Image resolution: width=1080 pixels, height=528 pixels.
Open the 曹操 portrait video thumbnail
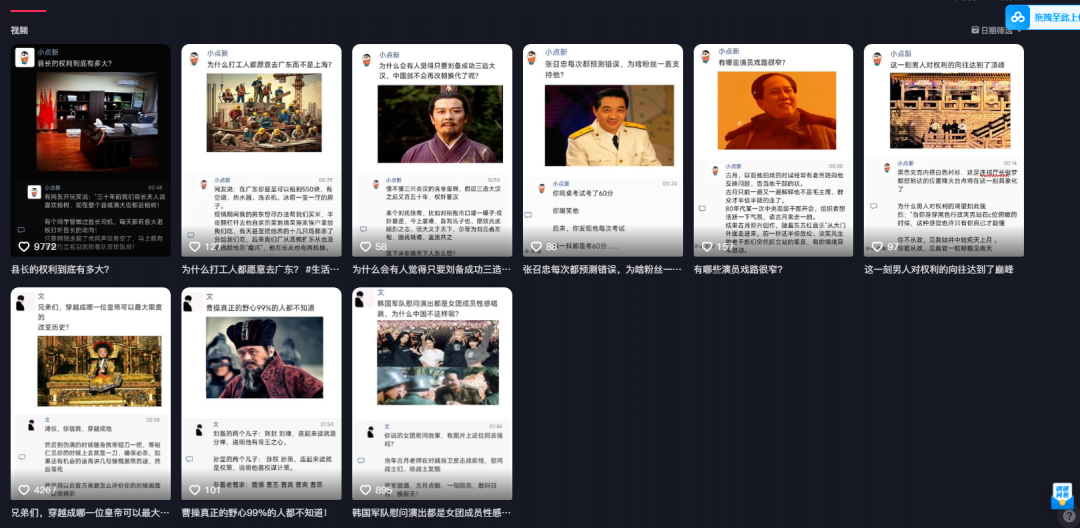pos(261,393)
